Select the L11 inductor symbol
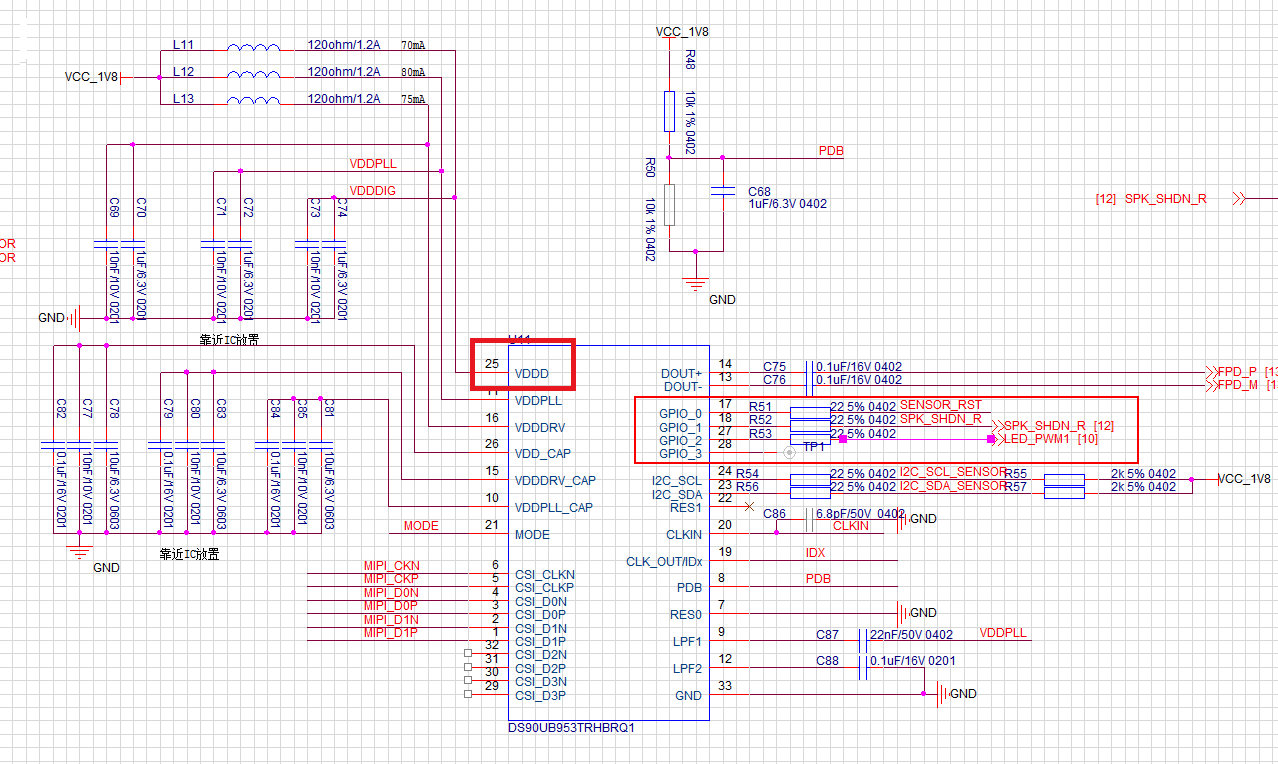The width and height of the screenshot is (1278, 764). [x=254, y=46]
